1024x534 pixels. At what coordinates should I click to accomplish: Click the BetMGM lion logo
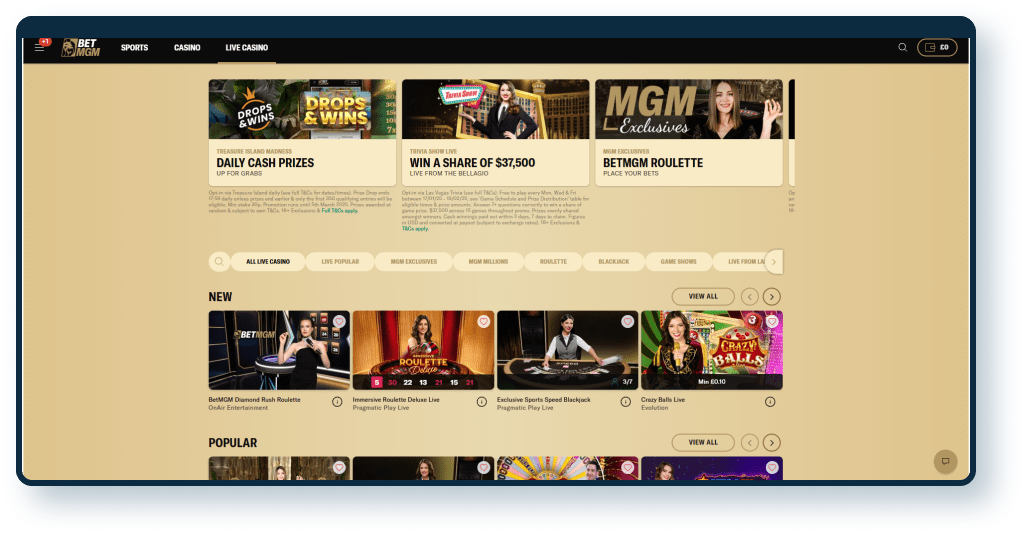pos(80,48)
